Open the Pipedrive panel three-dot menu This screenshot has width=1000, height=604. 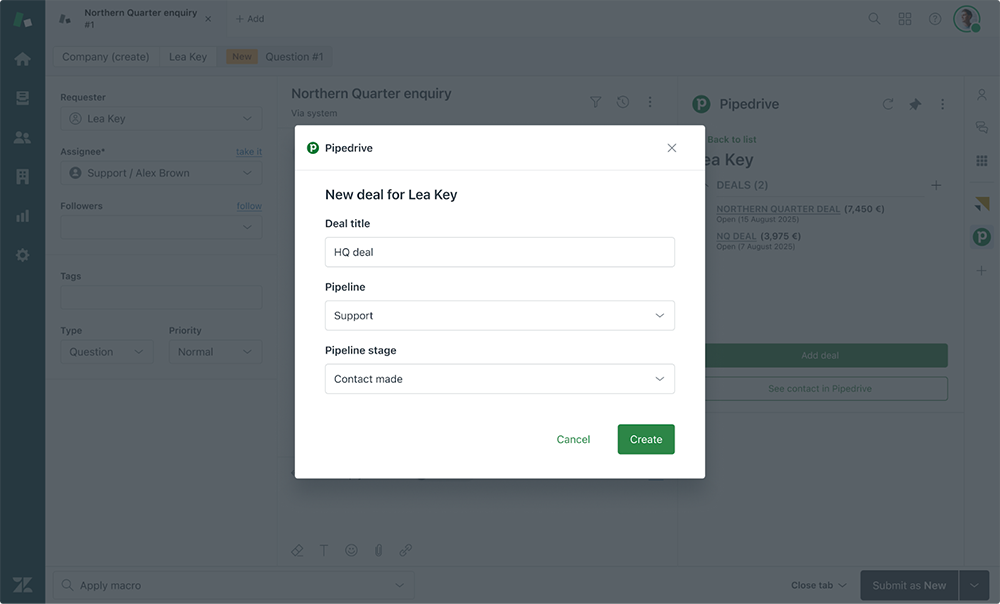pos(943,104)
